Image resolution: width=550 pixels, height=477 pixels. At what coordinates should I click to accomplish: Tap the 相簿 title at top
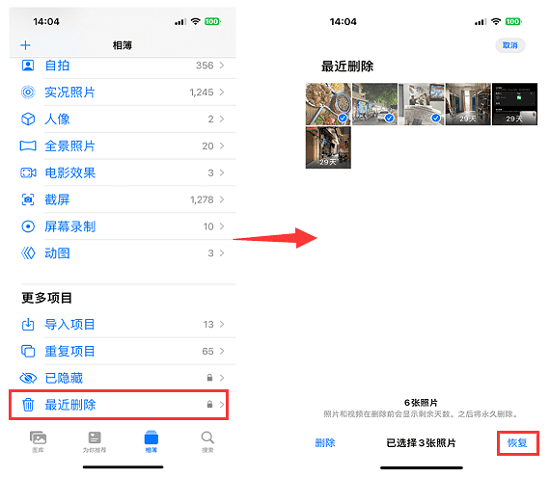coord(122,45)
